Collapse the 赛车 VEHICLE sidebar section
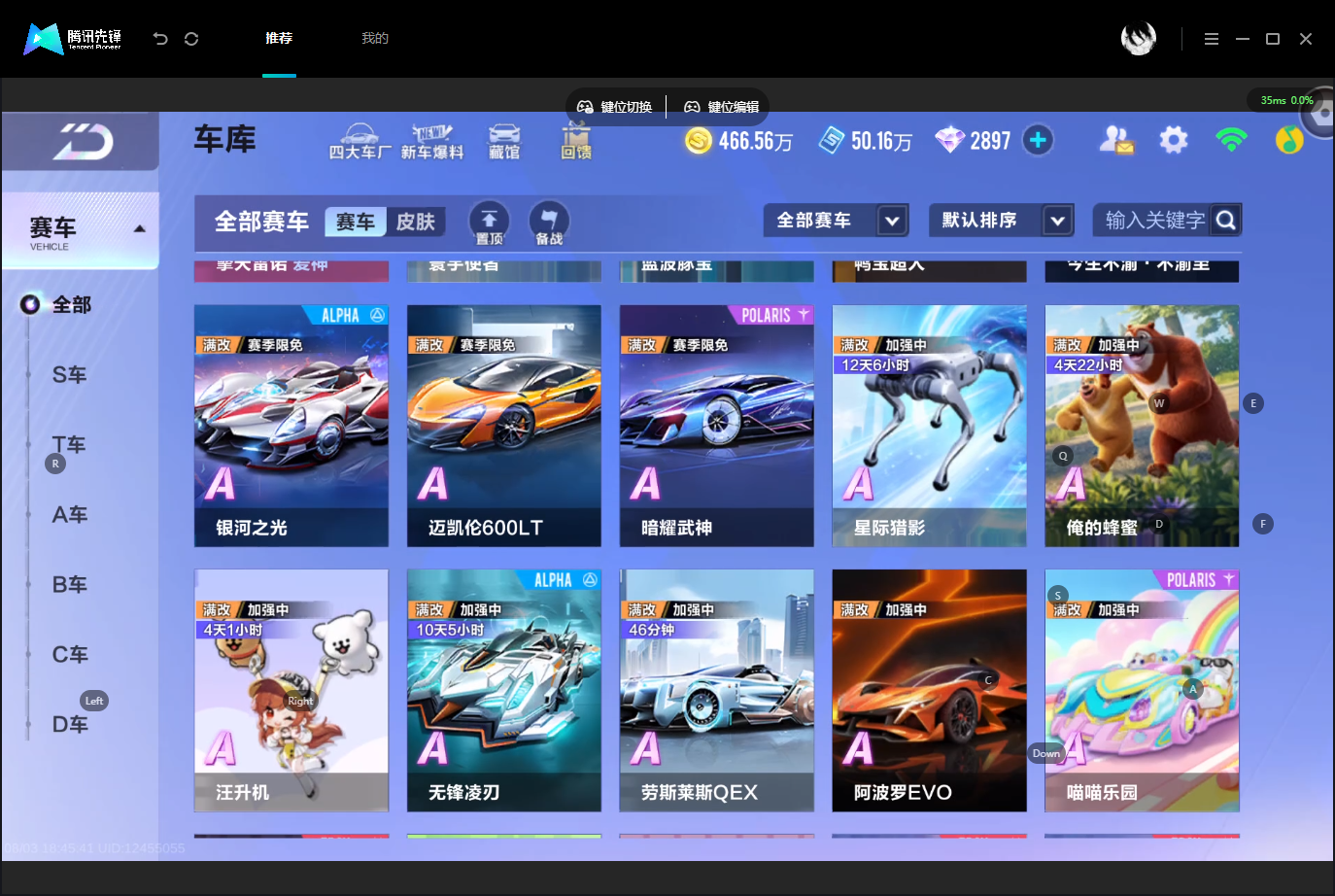1335x896 pixels. 81,231
